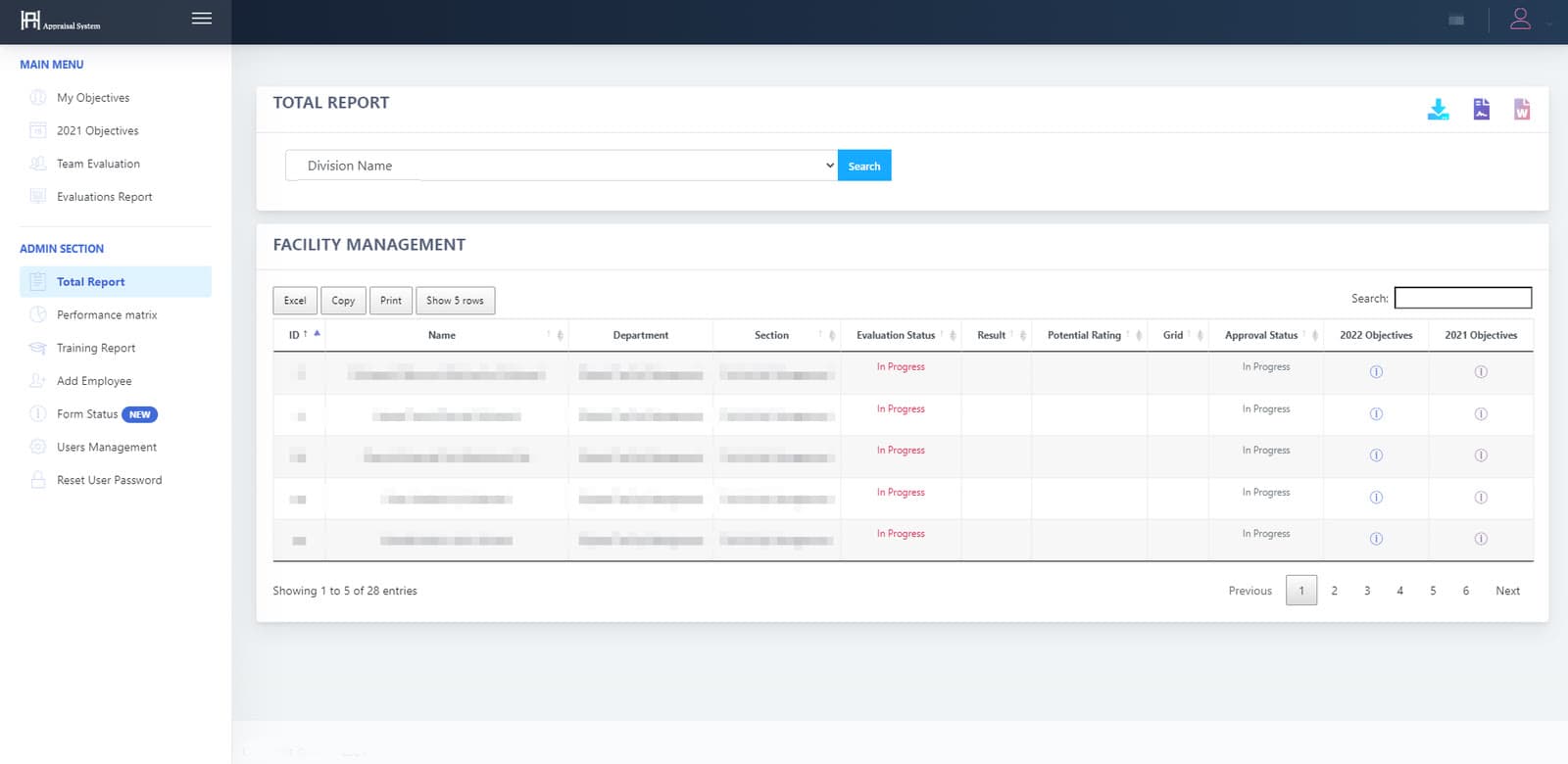Open the user profile icon
The height and width of the screenshot is (764, 1568).
coord(1520,19)
